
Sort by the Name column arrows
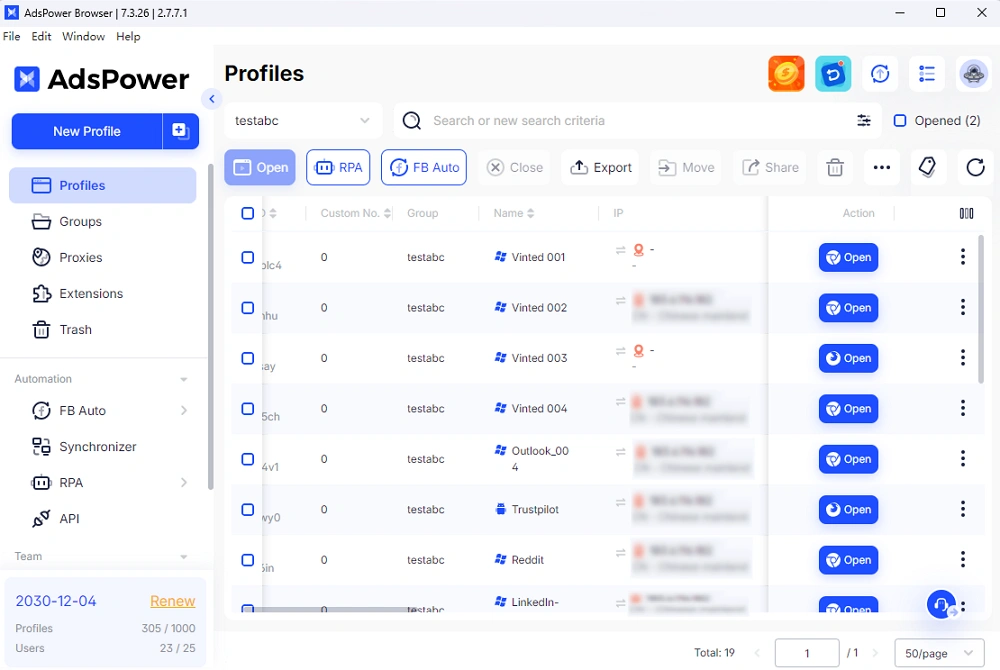click(x=531, y=214)
